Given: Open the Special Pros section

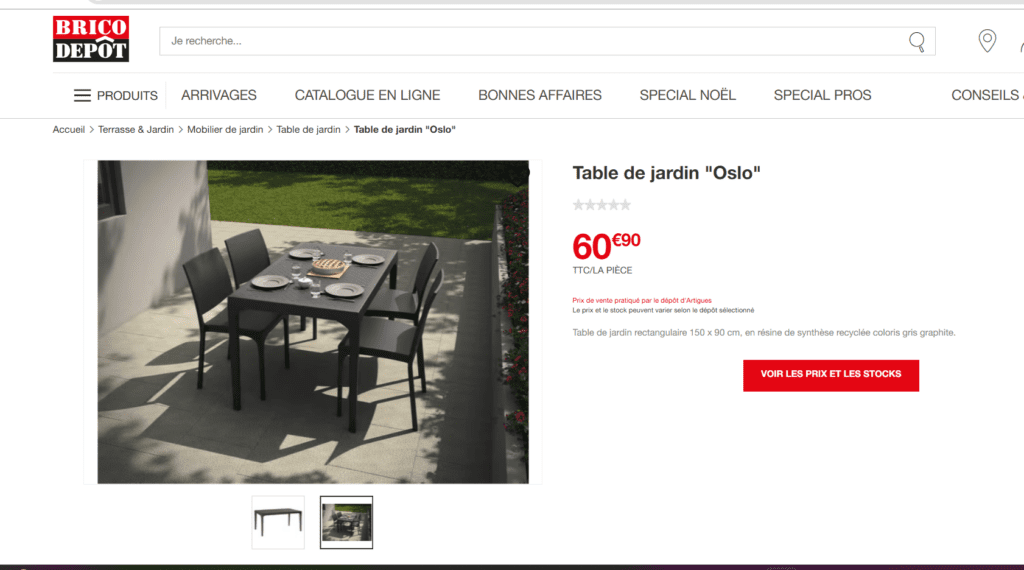Looking at the screenshot, I should click(822, 95).
